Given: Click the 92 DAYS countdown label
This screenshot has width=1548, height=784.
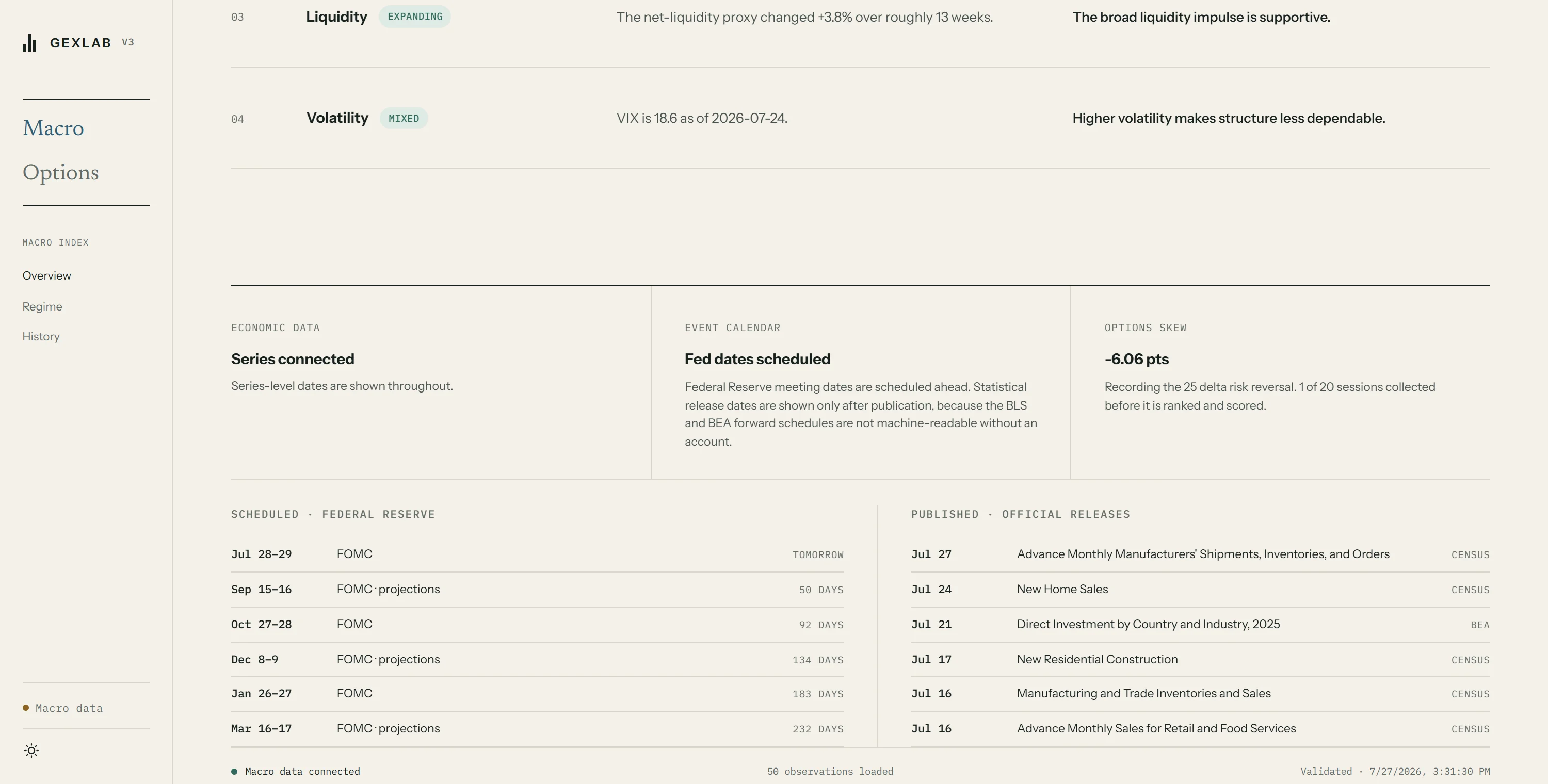Looking at the screenshot, I should click(x=821, y=625).
